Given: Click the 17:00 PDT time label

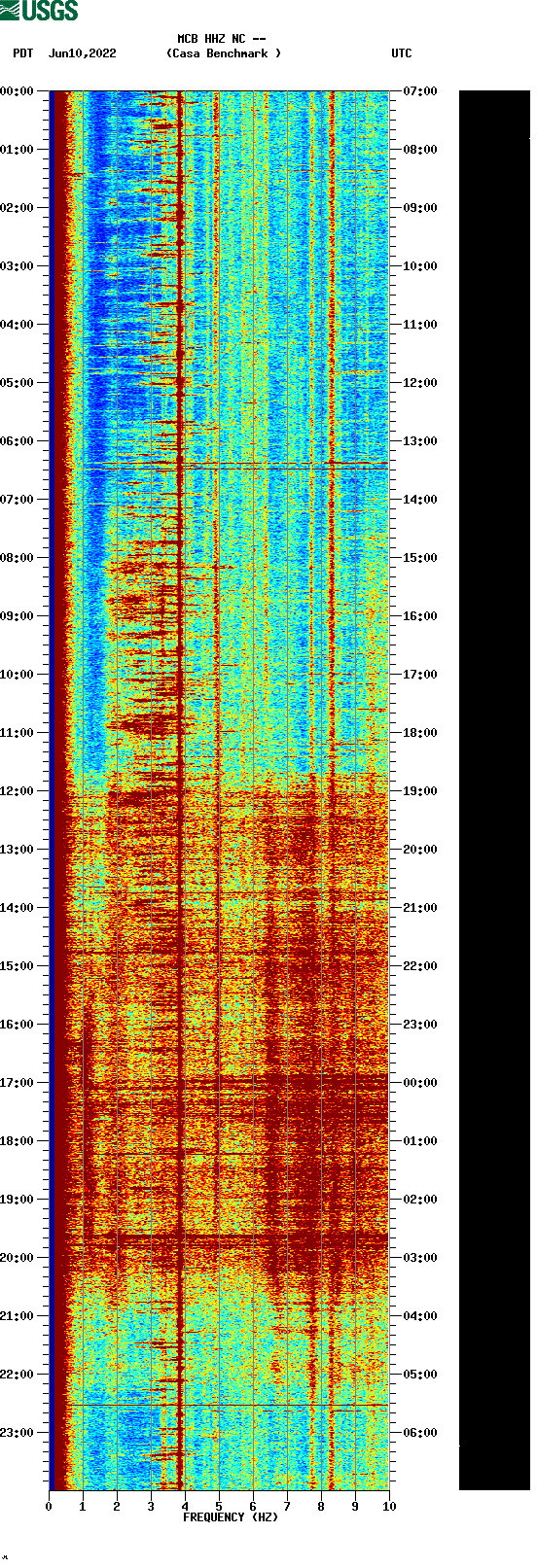Looking at the screenshot, I should pos(18,1083).
